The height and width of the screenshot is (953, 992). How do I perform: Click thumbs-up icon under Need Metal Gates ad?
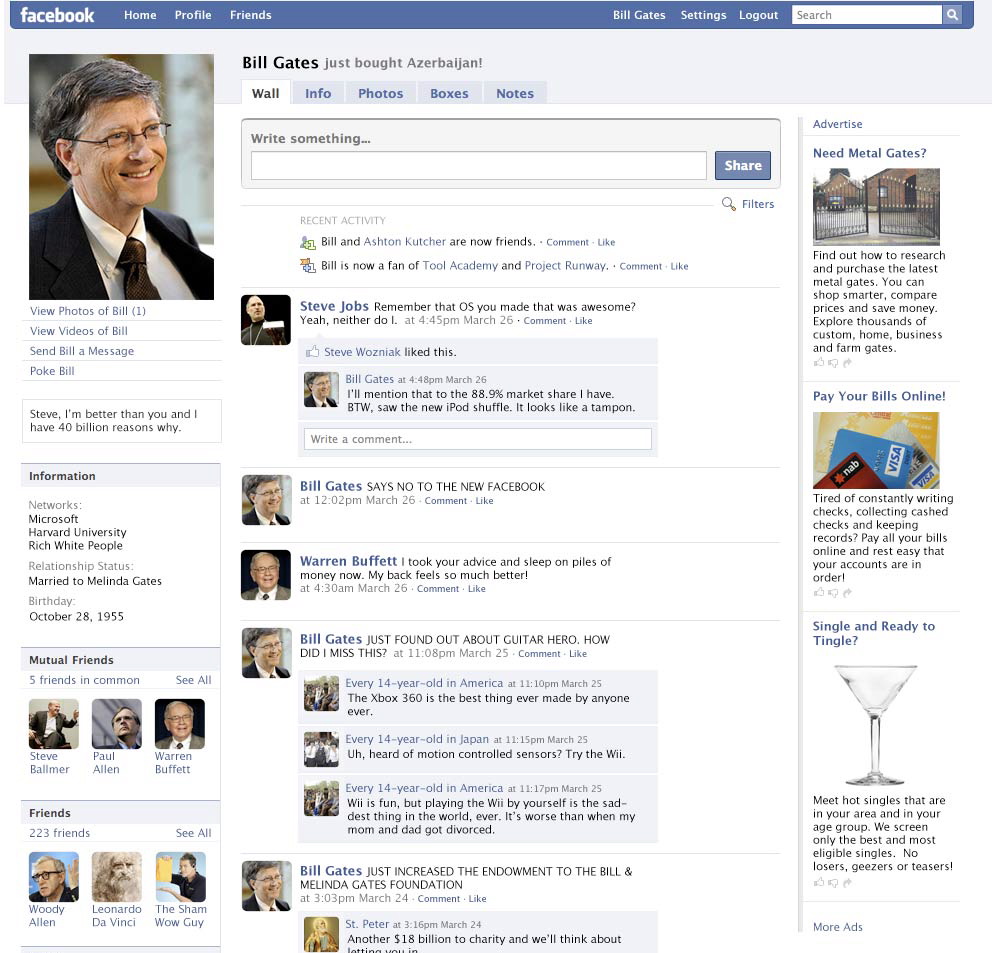coord(819,363)
